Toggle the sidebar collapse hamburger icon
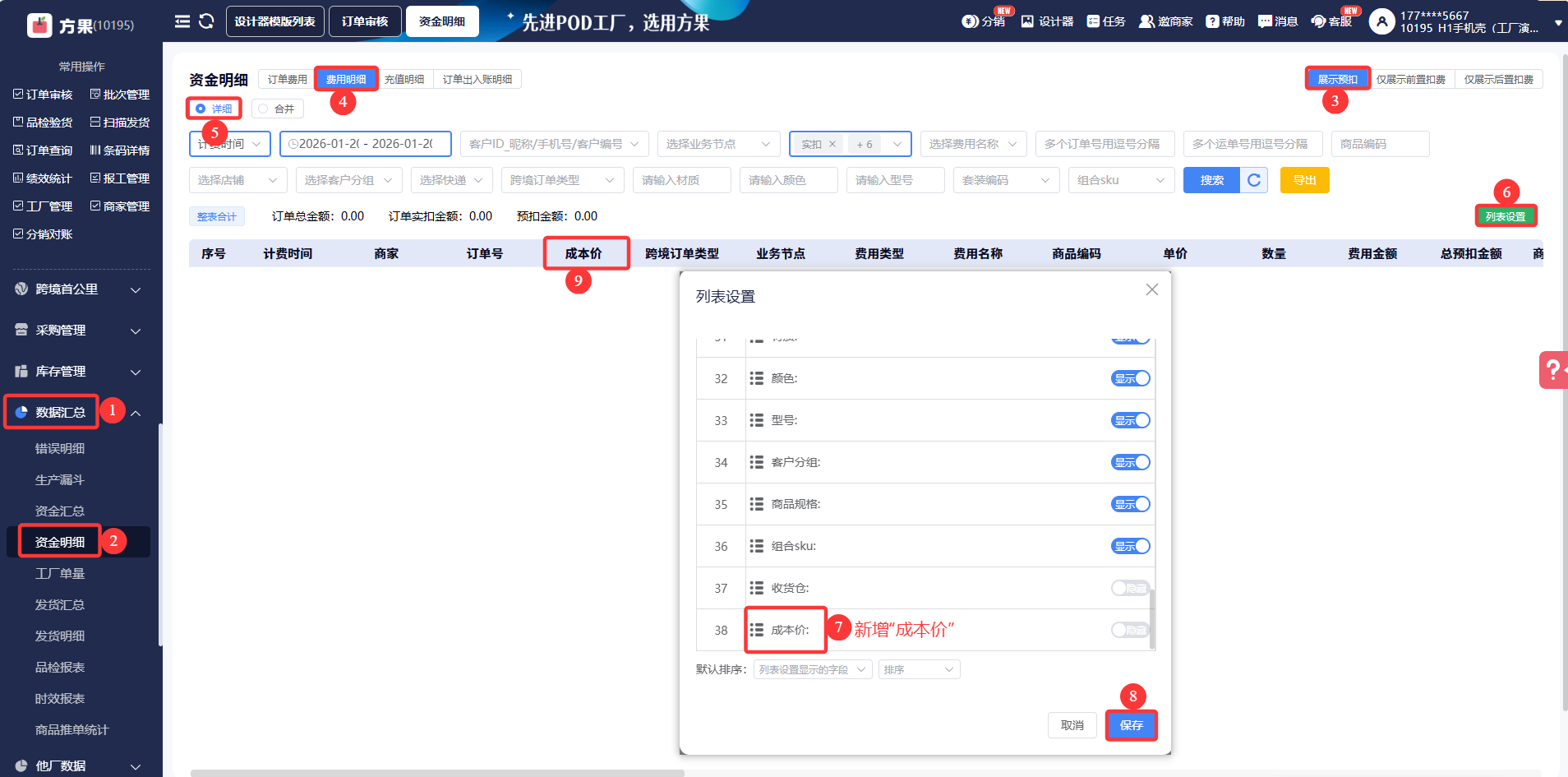 point(182,21)
